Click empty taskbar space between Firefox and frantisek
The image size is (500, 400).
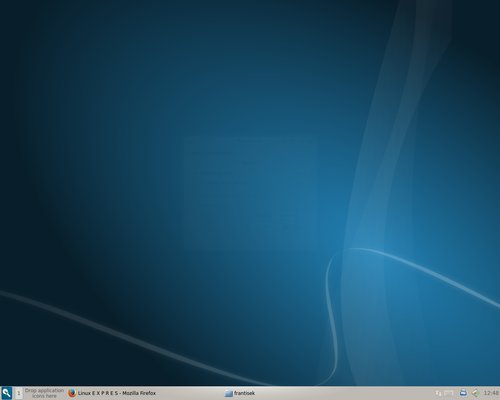tap(190, 393)
